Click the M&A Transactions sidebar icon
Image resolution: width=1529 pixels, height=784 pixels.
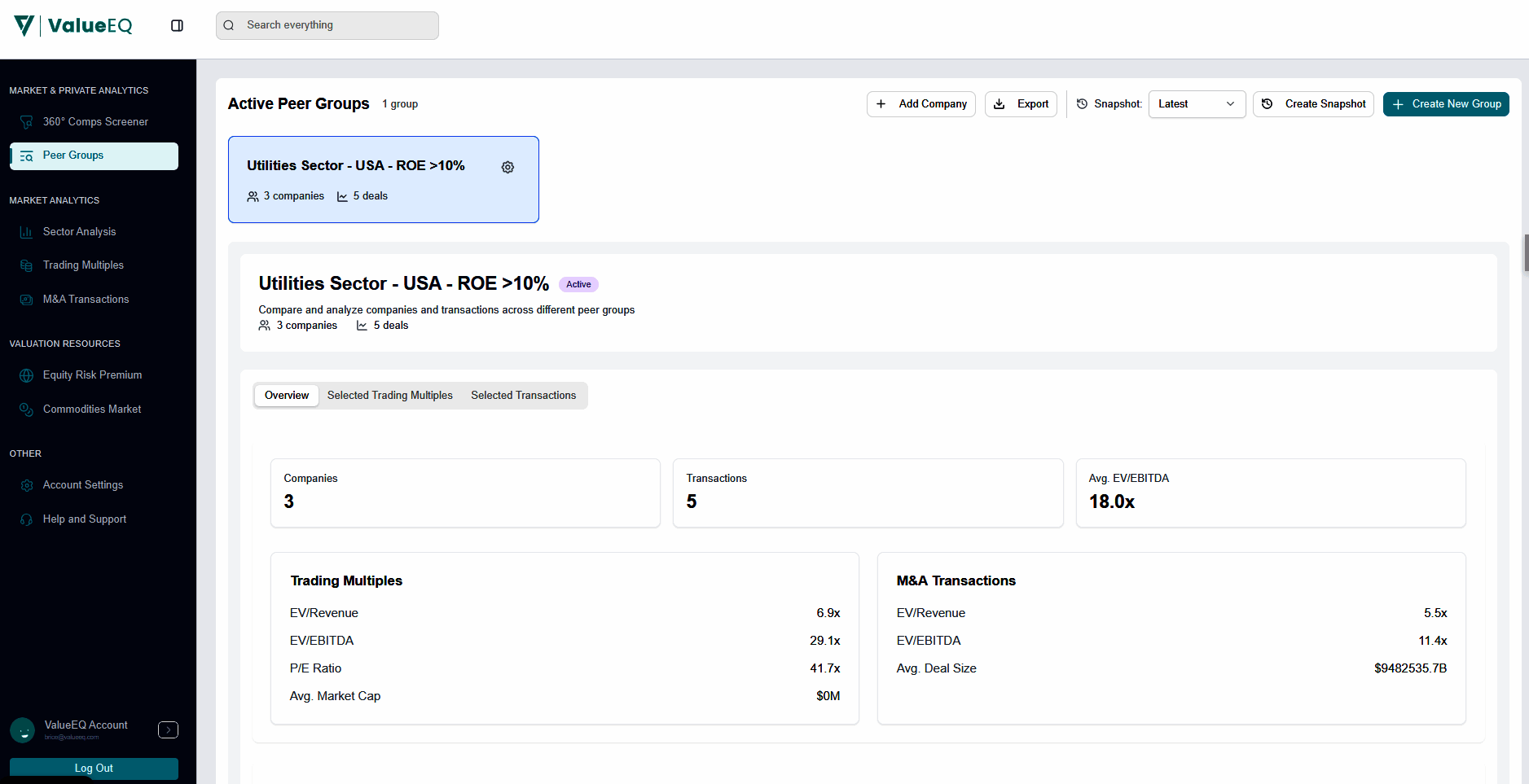pyautogui.click(x=26, y=300)
